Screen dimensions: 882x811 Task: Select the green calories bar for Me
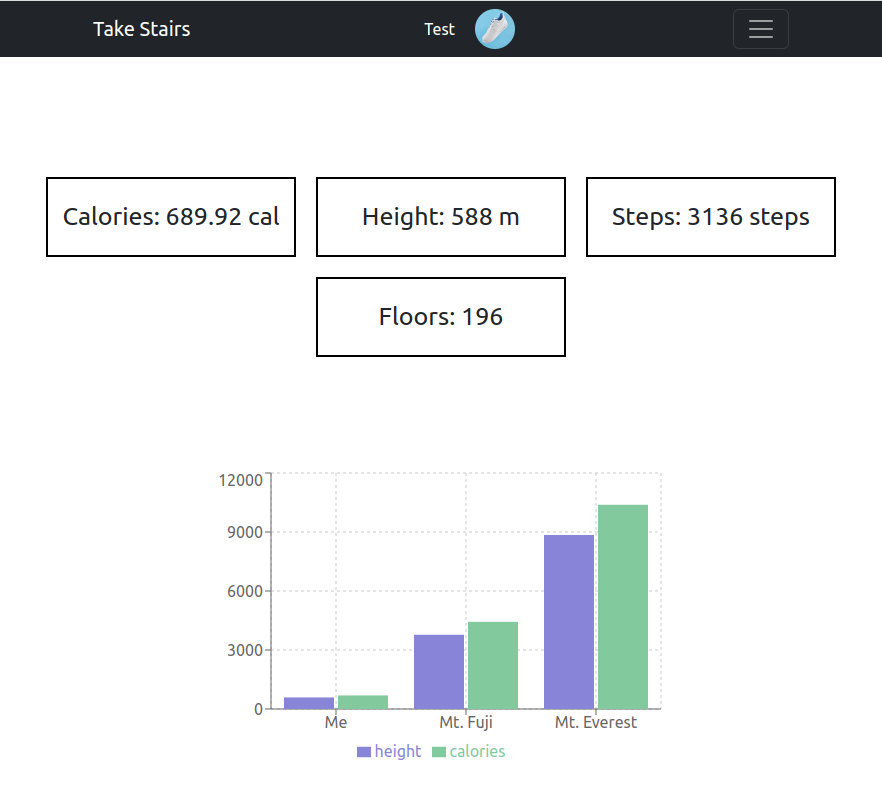click(363, 701)
